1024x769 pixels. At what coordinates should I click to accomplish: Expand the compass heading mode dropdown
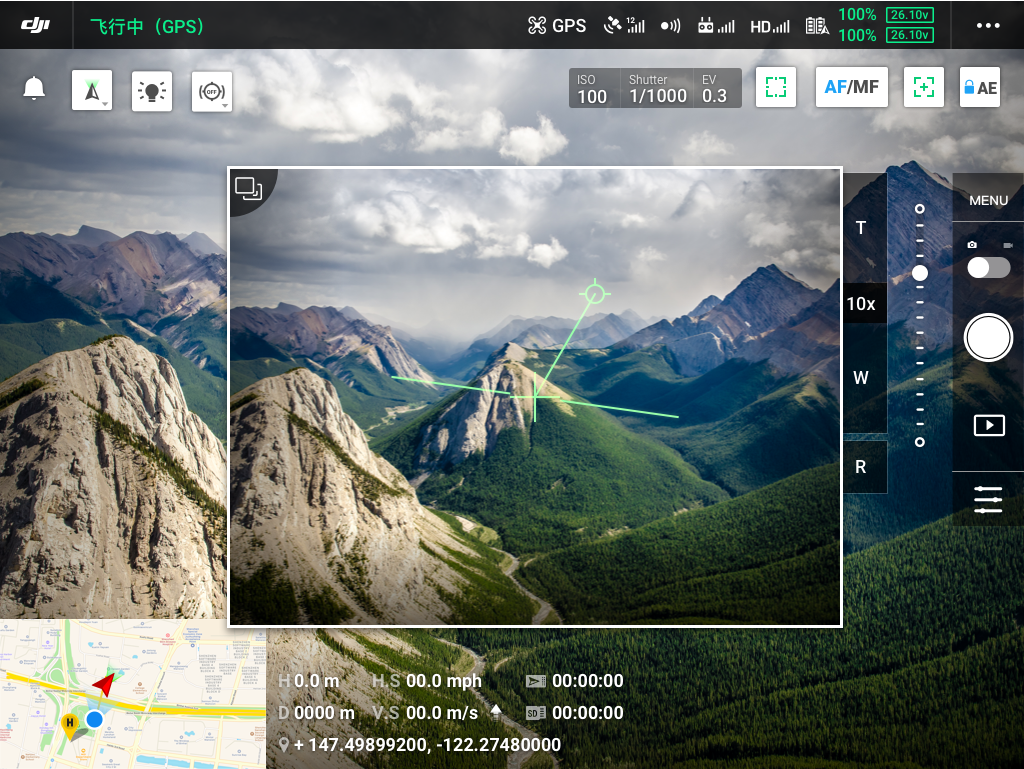click(x=92, y=91)
